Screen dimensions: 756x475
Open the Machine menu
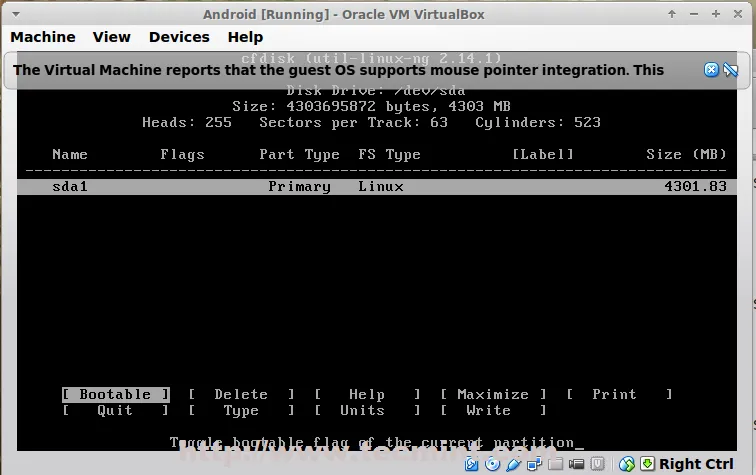click(x=43, y=37)
